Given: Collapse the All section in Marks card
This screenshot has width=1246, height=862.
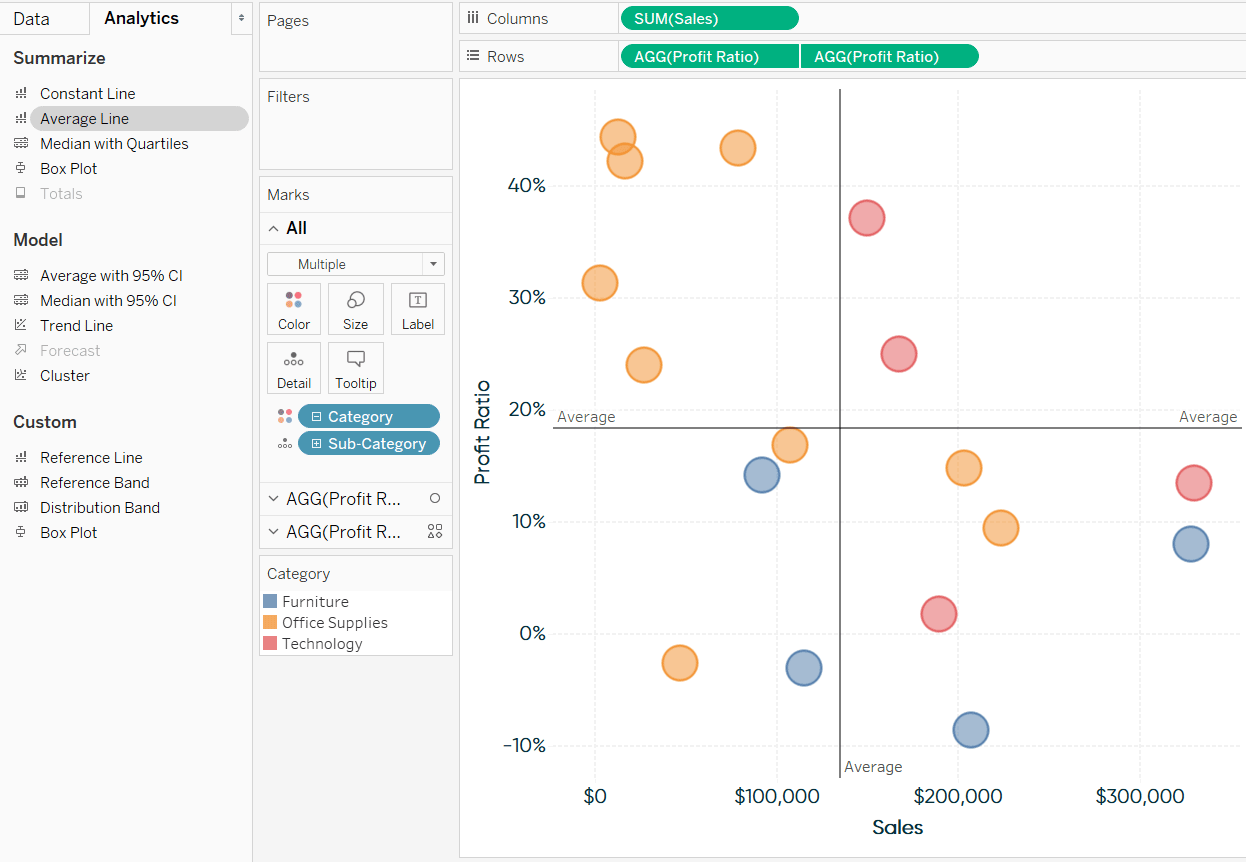Looking at the screenshot, I should [x=273, y=228].
